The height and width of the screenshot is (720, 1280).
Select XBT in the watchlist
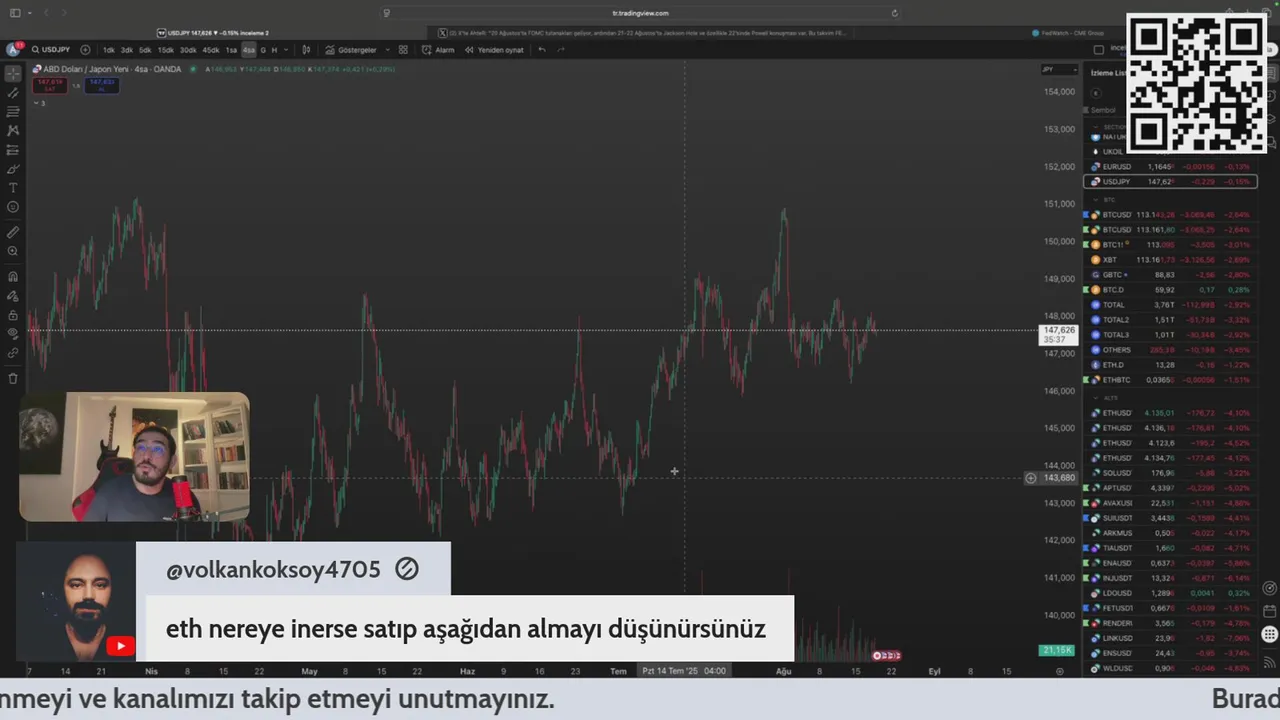coord(1170,260)
